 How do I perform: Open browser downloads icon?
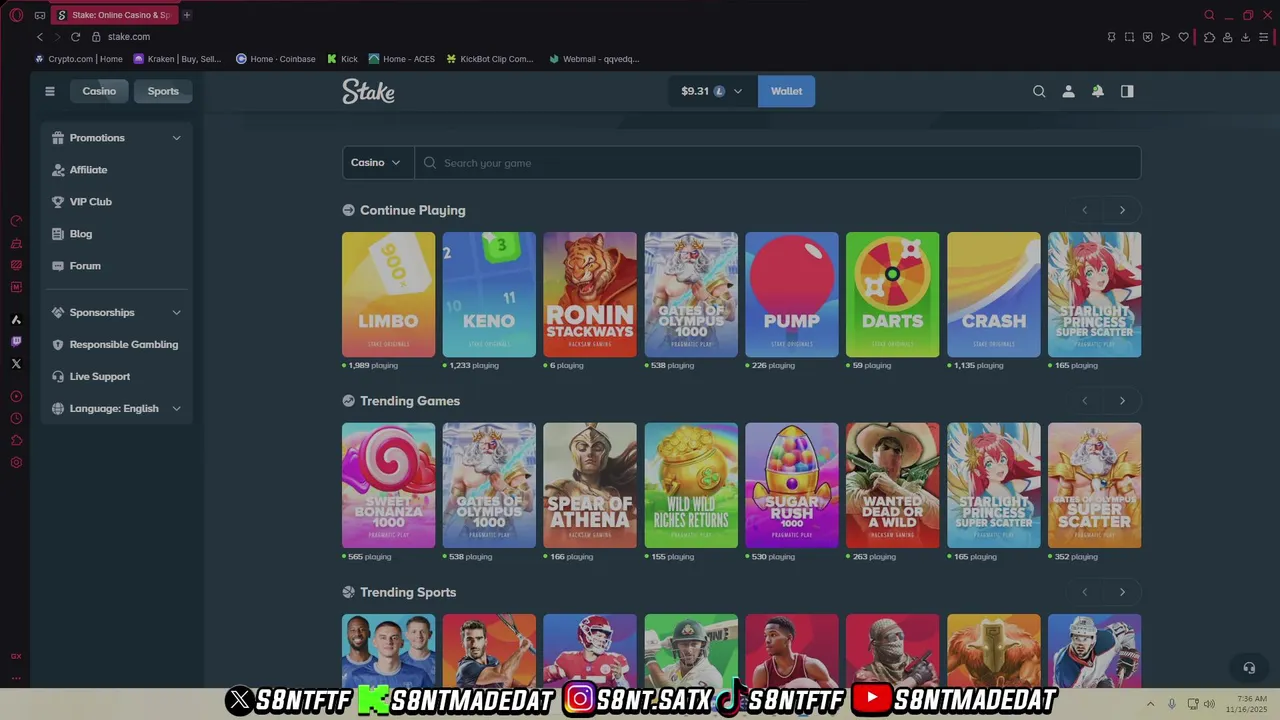1245,37
